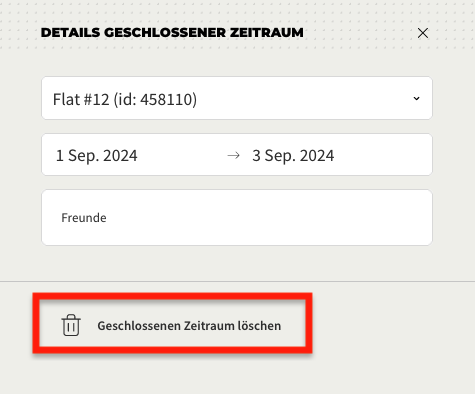Click the trash can icon
Image resolution: width=475 pixels, height=394 pixels.
tap(71, 325)
